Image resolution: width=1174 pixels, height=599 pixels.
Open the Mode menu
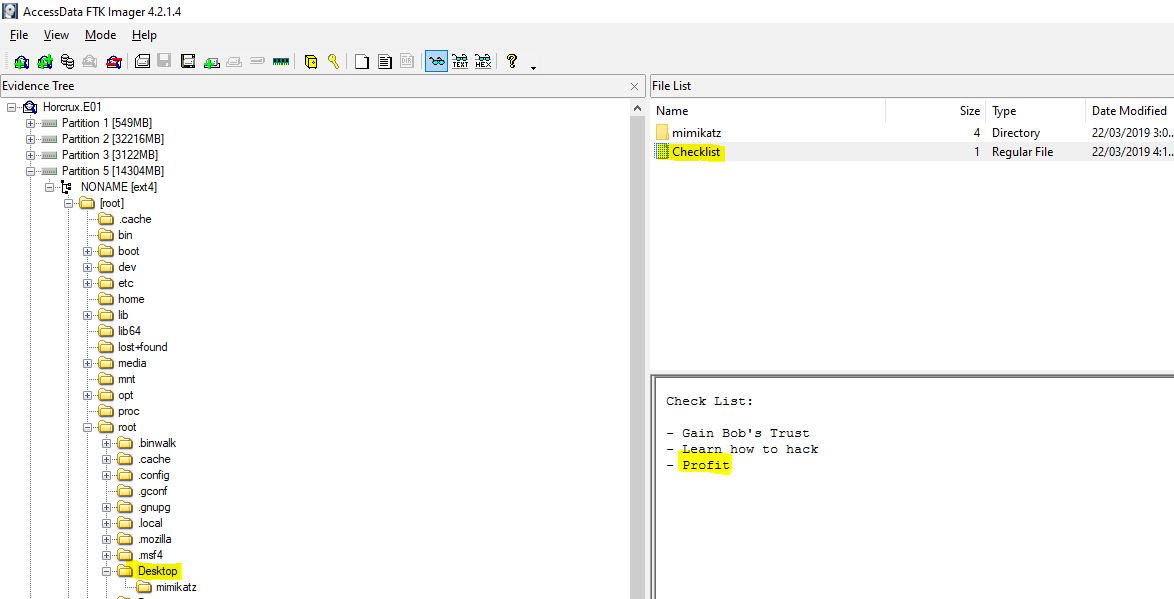(x=100, y=35)
